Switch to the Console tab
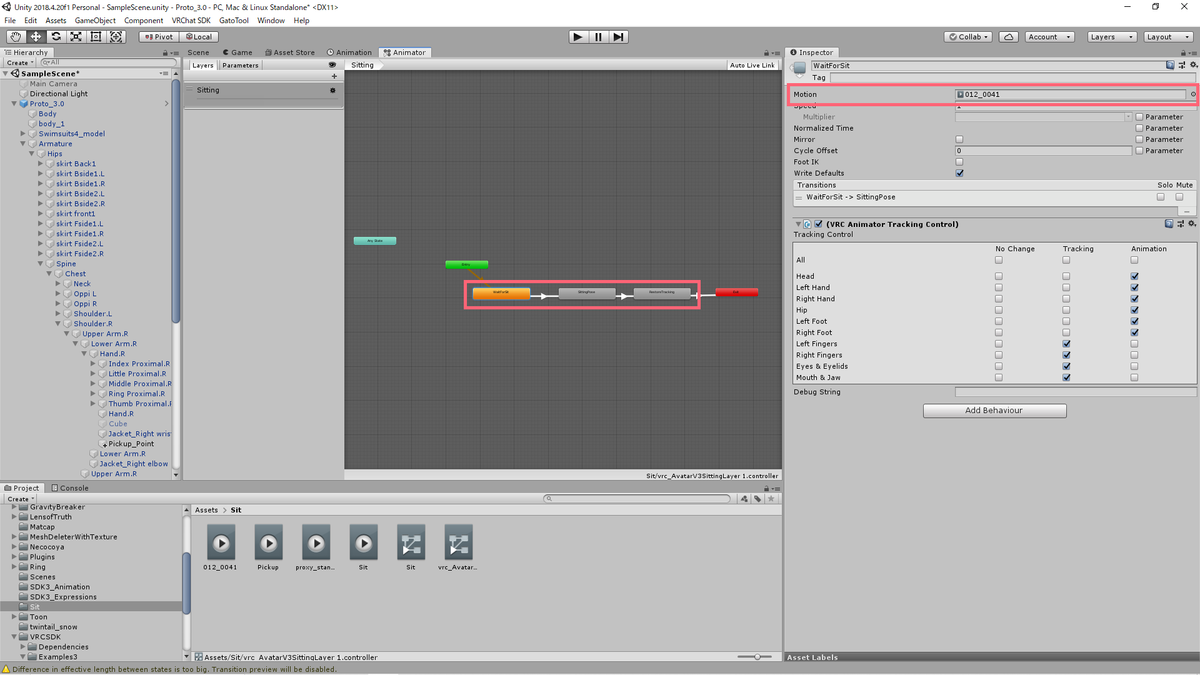The width and height of the screenshot is (1200, 675). pos(71,488)
